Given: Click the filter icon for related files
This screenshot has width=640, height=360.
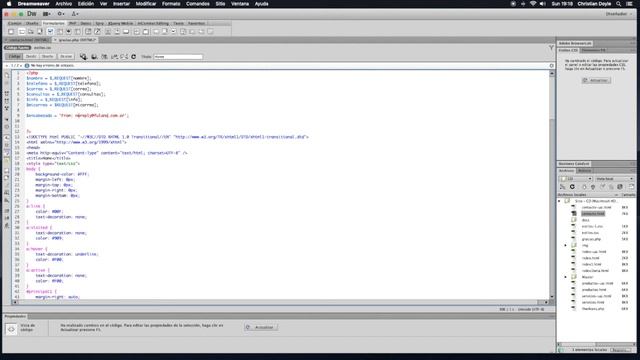Looking at the screenshot, I should click(551, 48).
